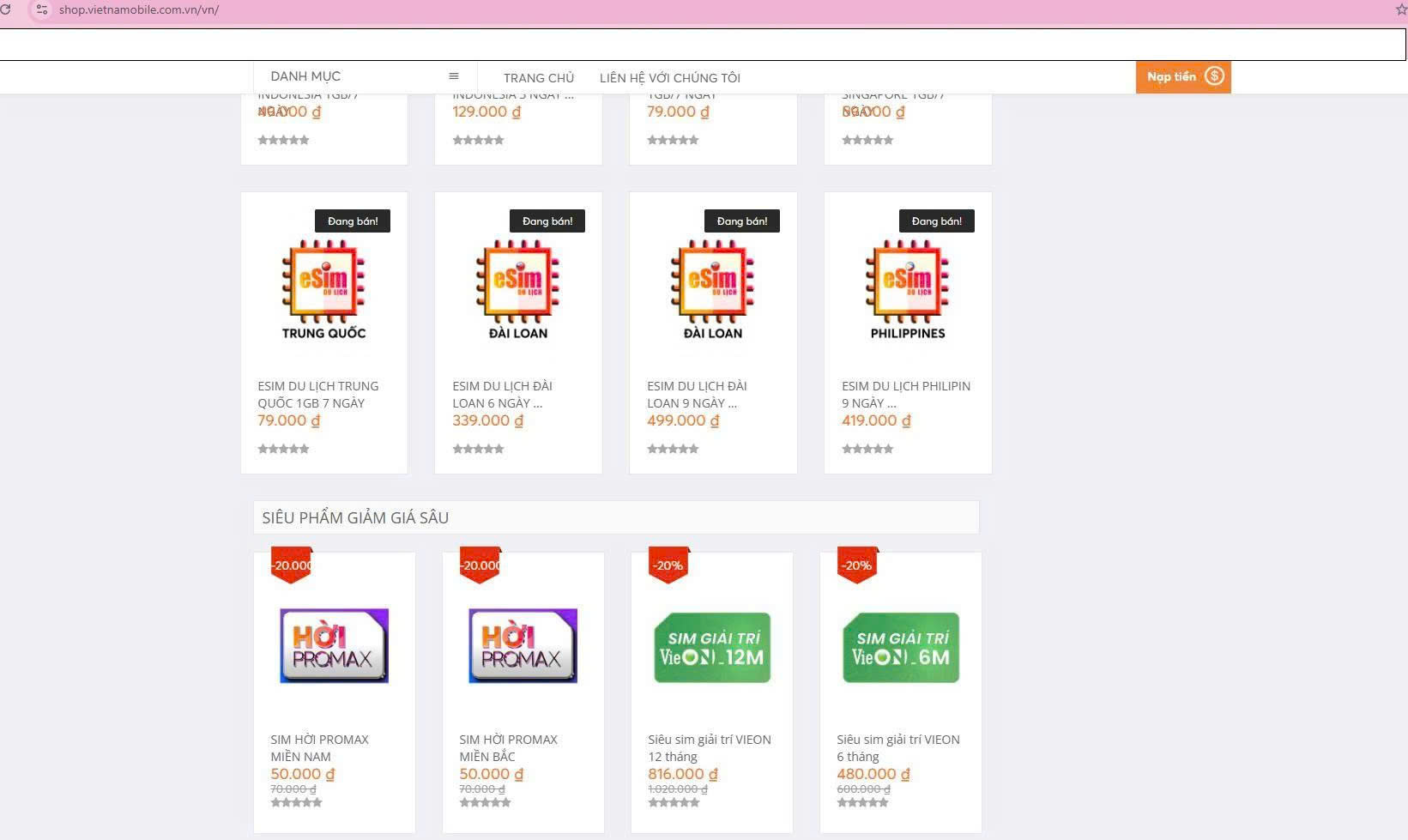Viewport: 1408px width, 840px height.
Task: Click the old price 1.020.000 đ
Action: pyautogui.click(x=678, y=789)
